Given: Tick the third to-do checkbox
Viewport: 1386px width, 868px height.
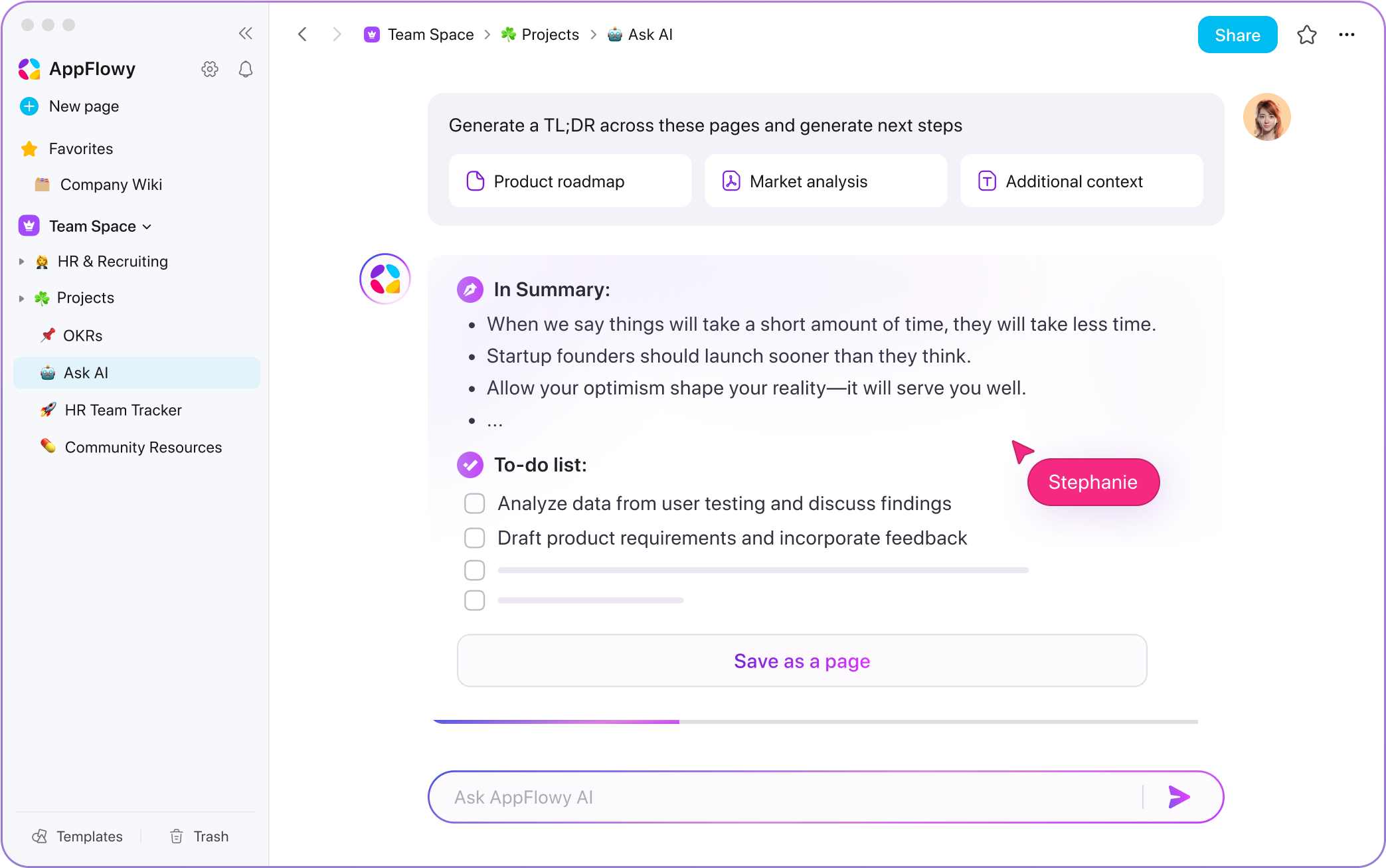Looking at the screenshot, I should (474, 570).
